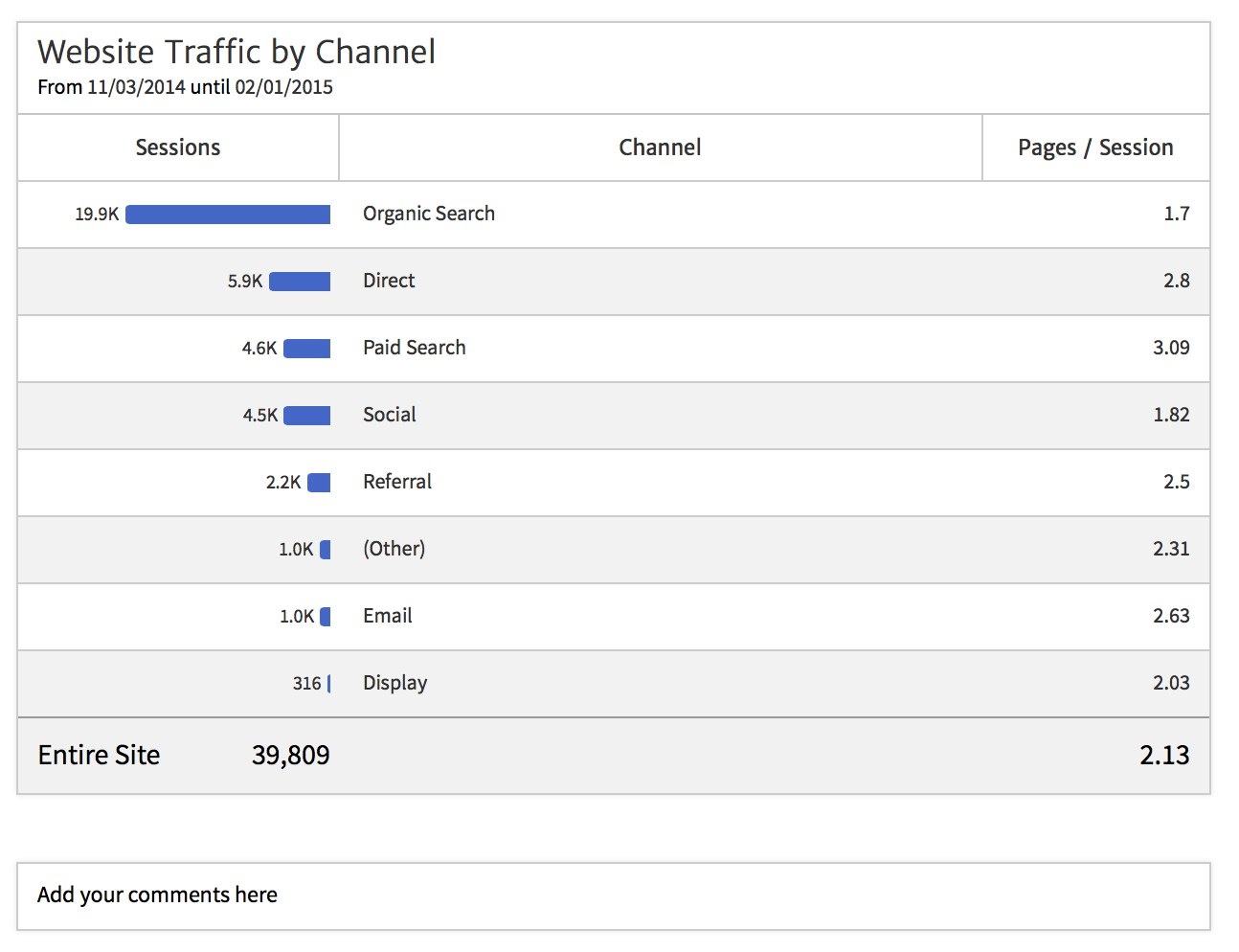Select the Email channel label

[387, 616]
